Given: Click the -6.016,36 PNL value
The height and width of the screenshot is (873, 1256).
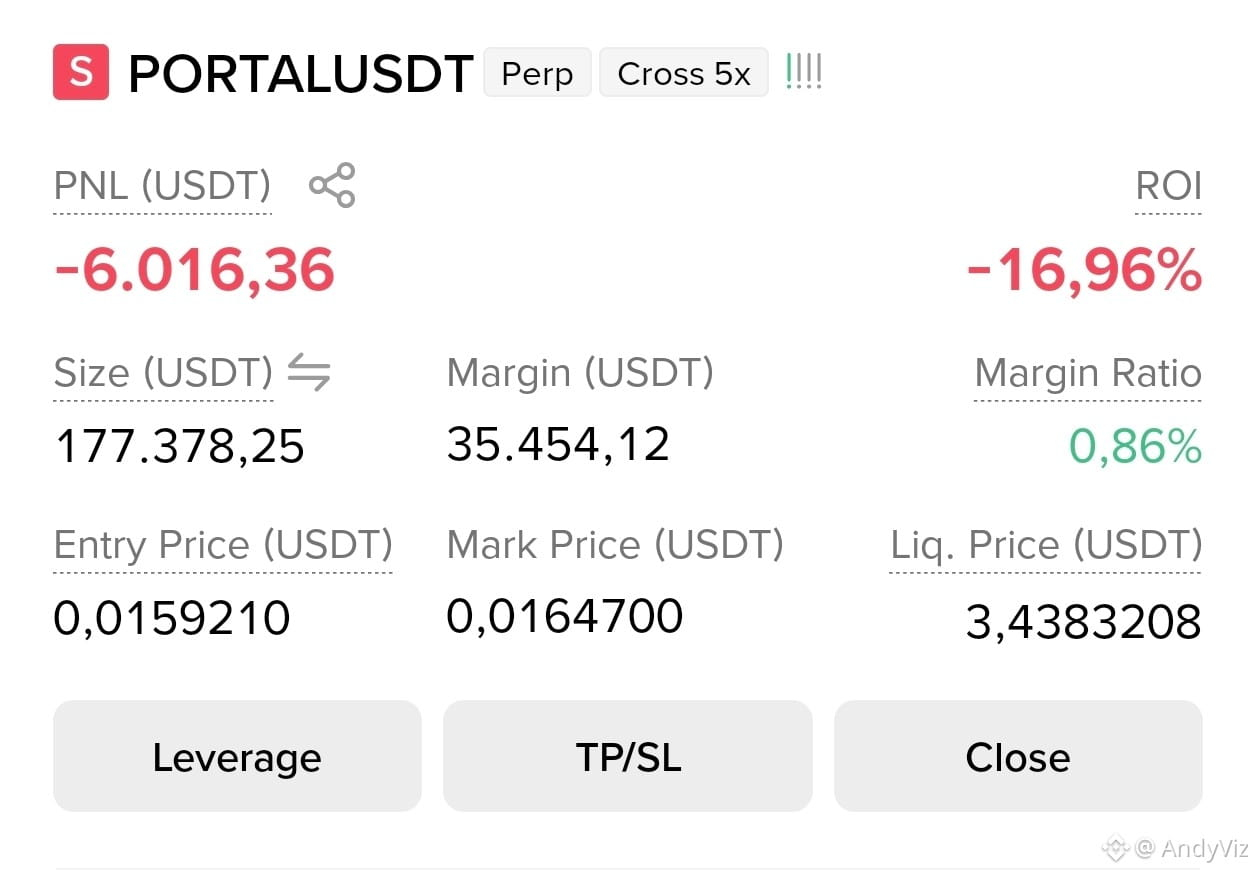Looking at the screenshot, I should pos(194,270).
